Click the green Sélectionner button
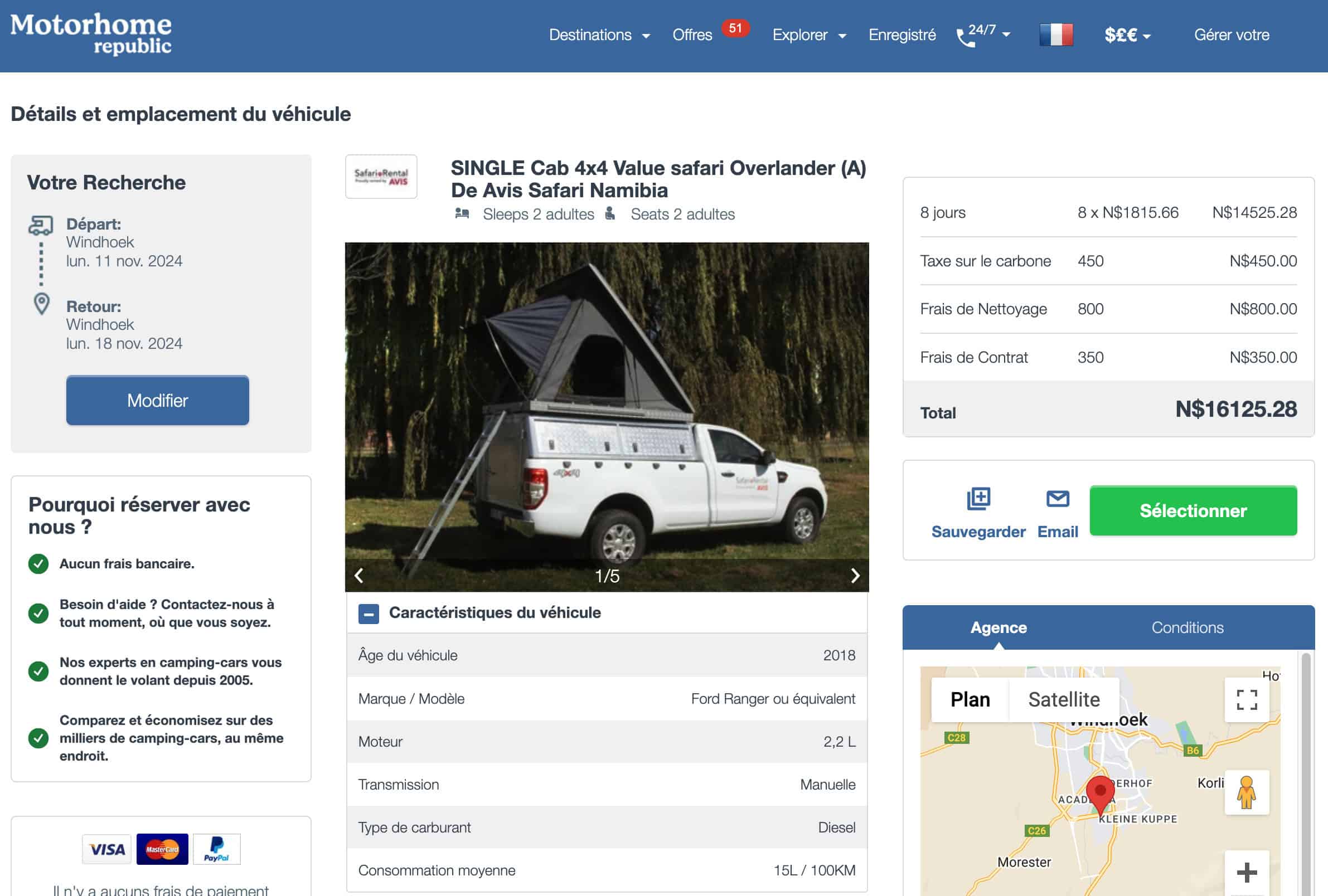The image size is (1328, 896). [1193, 510]
